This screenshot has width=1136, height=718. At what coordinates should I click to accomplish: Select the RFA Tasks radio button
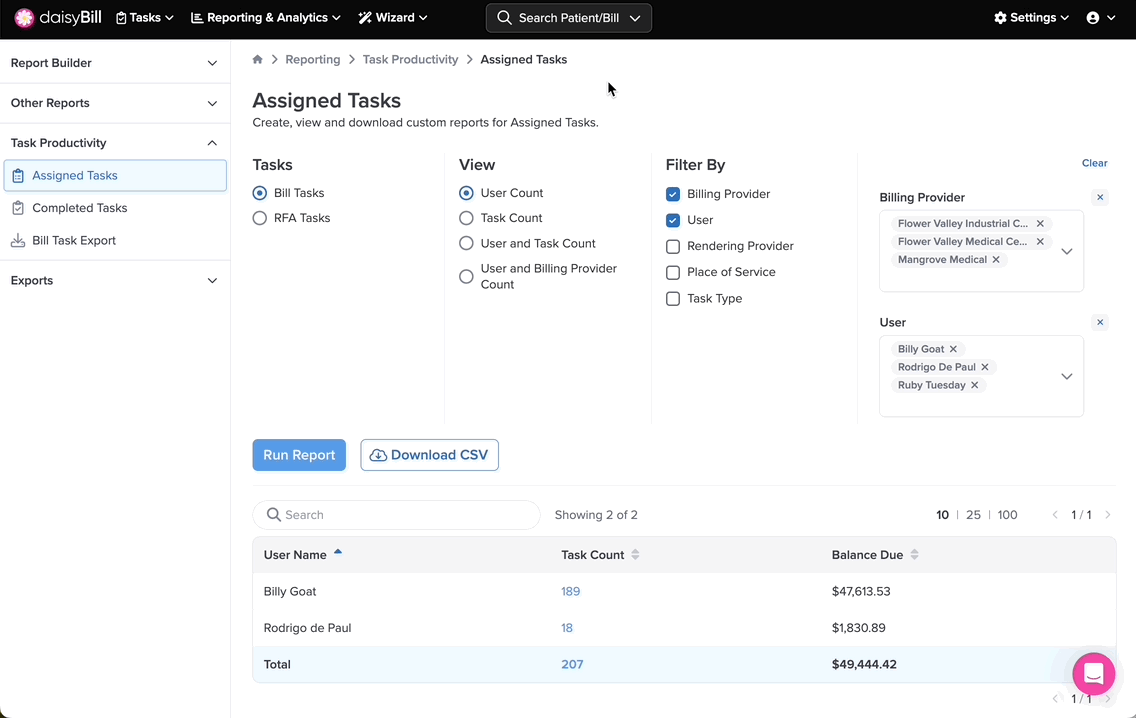click(260, 218)
